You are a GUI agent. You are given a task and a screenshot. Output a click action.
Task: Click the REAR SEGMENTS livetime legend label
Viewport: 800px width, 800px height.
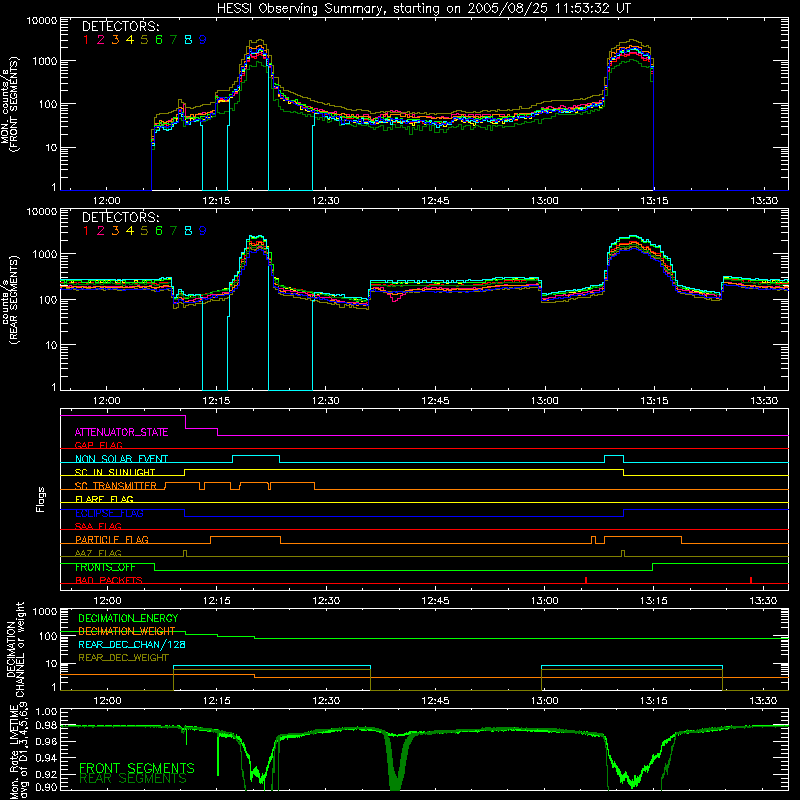133,779
